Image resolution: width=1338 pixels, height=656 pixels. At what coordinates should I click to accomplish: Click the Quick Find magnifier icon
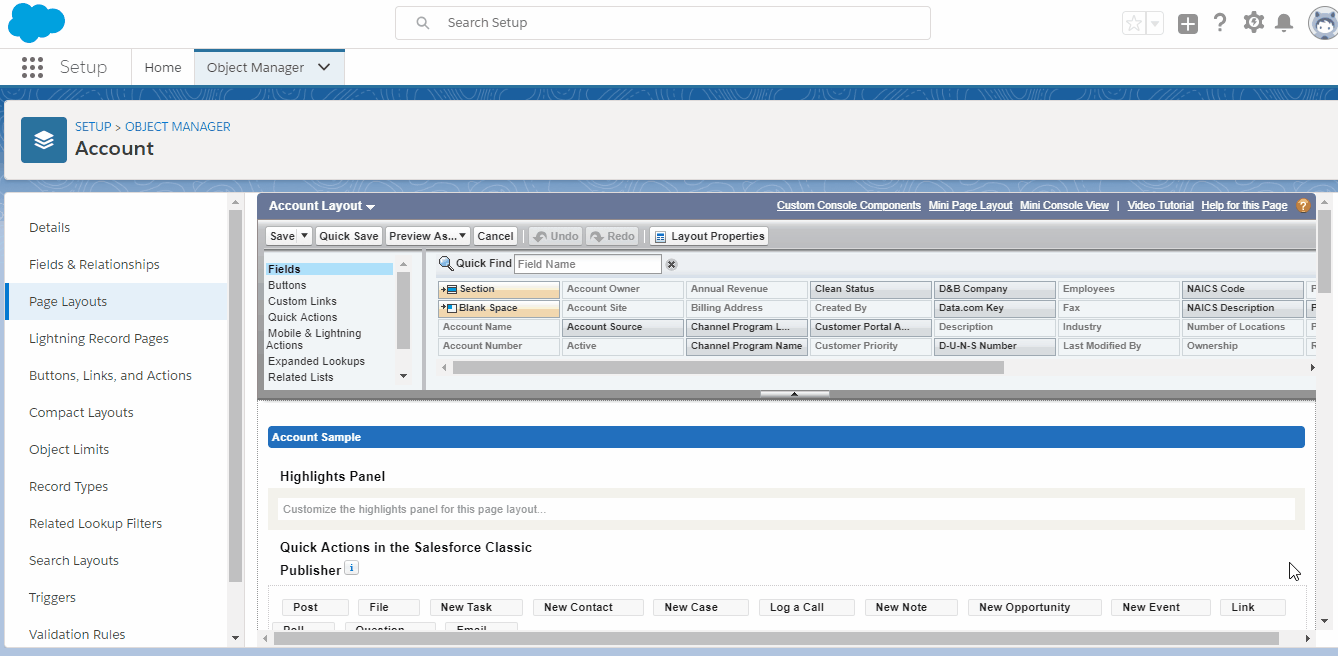pos(446,264)
